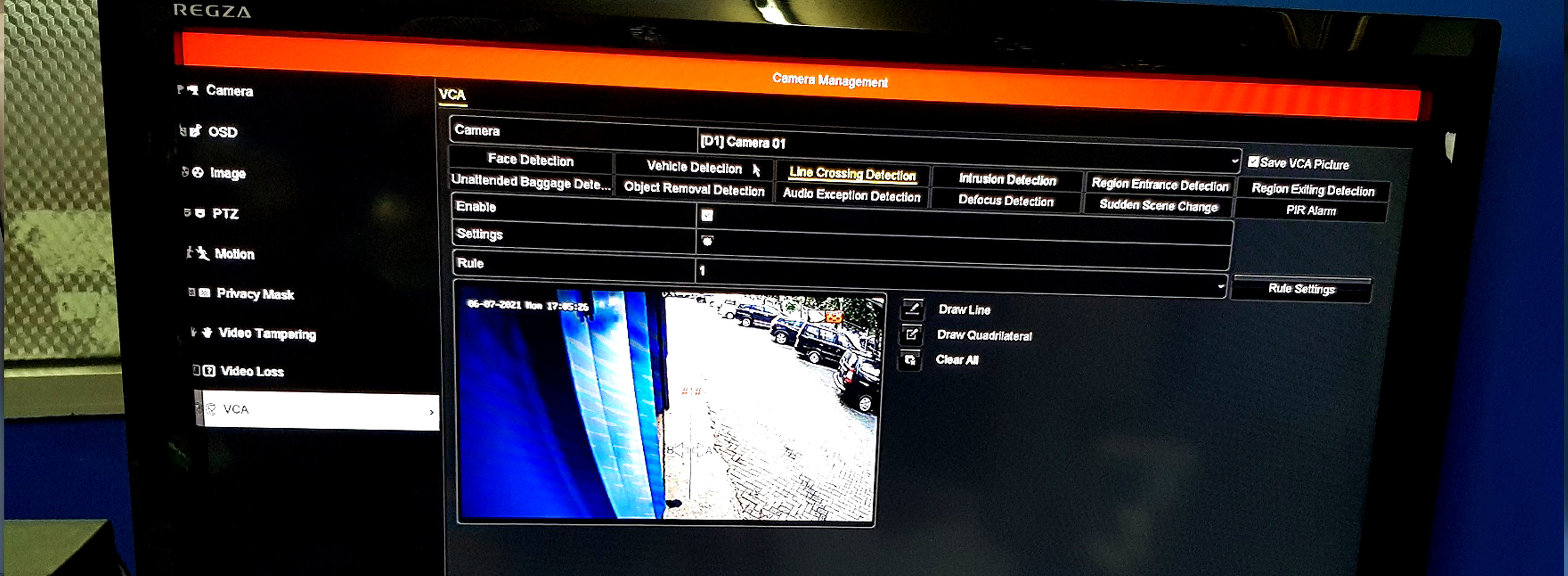
Task: Expand the Camera selection dropdown arrow
Action: pos(1234,161)
